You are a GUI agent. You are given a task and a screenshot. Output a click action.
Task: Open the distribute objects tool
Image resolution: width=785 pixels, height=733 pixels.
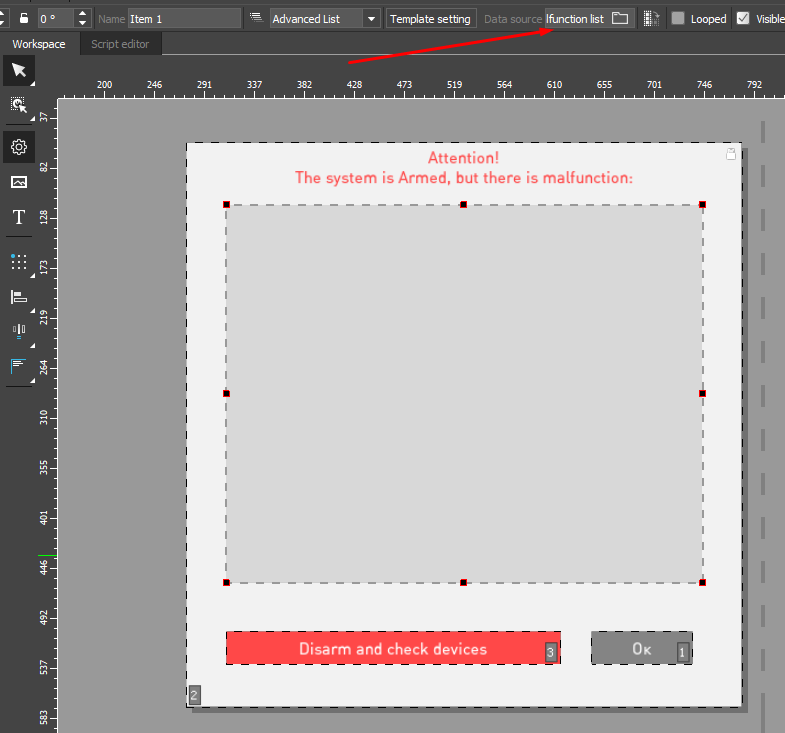pyautogui.click(x=18, y=331)
